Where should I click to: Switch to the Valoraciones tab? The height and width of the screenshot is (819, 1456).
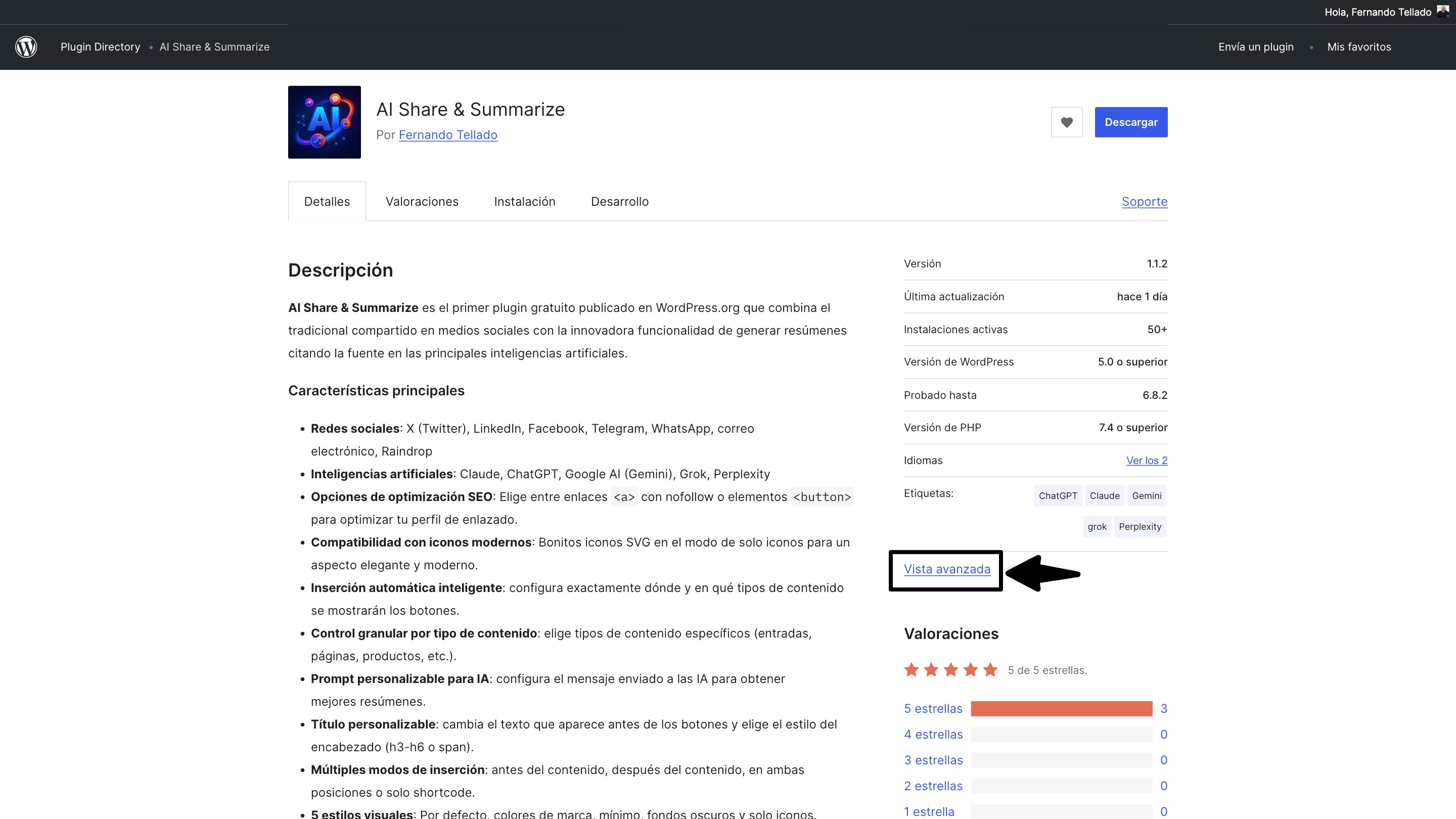coord(422,202)
